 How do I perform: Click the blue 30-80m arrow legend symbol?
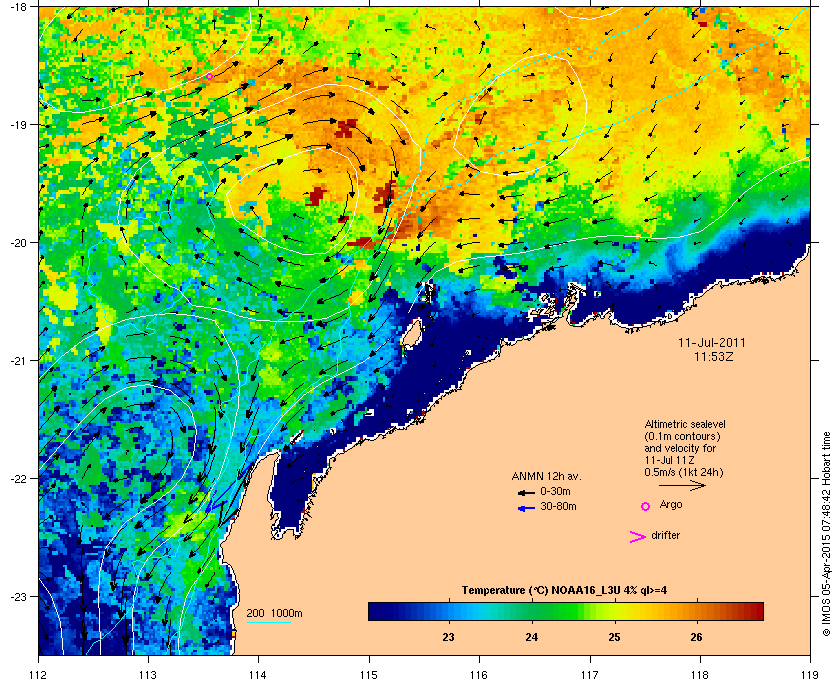tap(526, 508)
